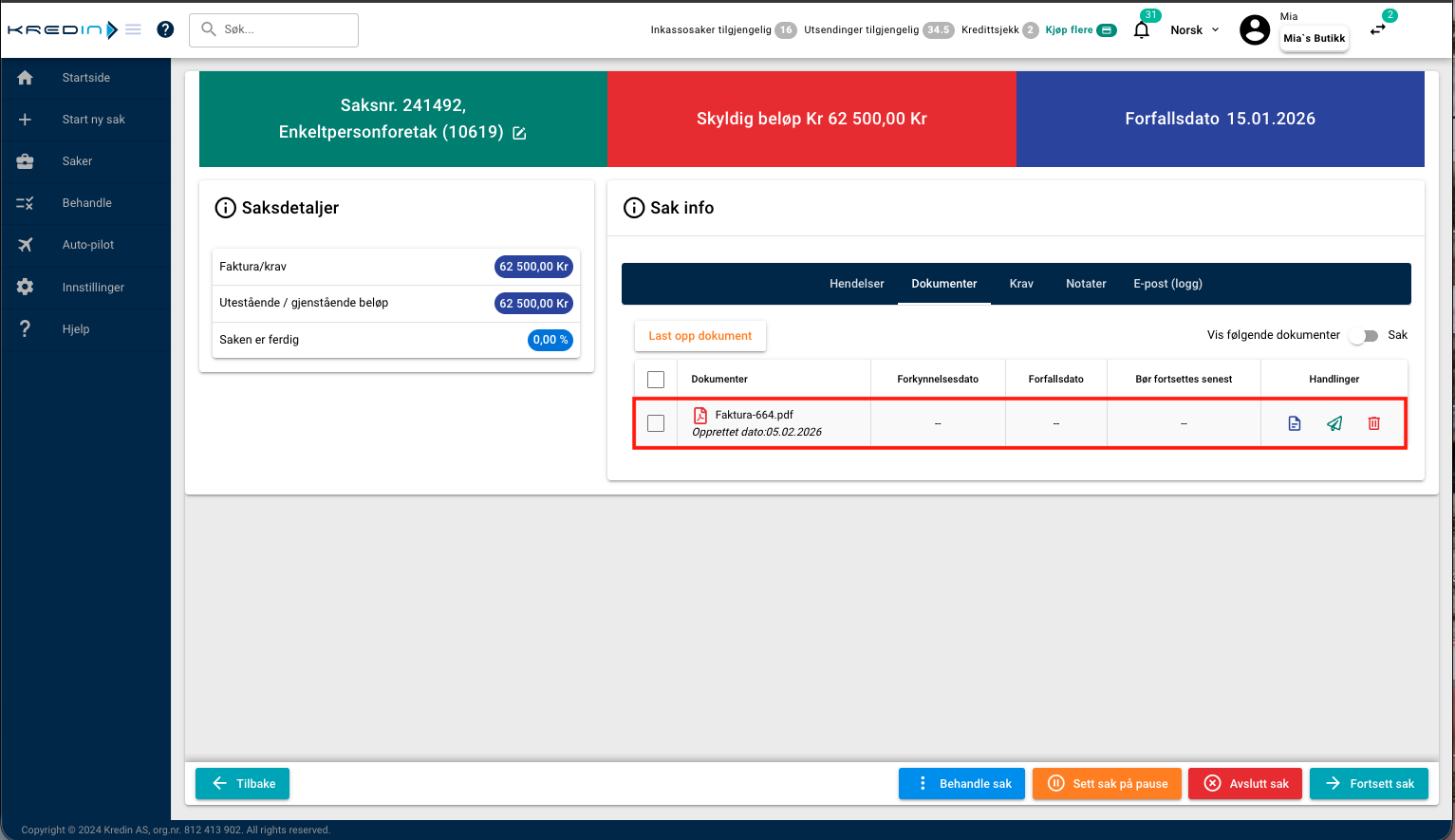Click Inkassosaker tilgjengelig count badge 16
This screenshot has width=1455, height=840.
[x=786, y=30]
